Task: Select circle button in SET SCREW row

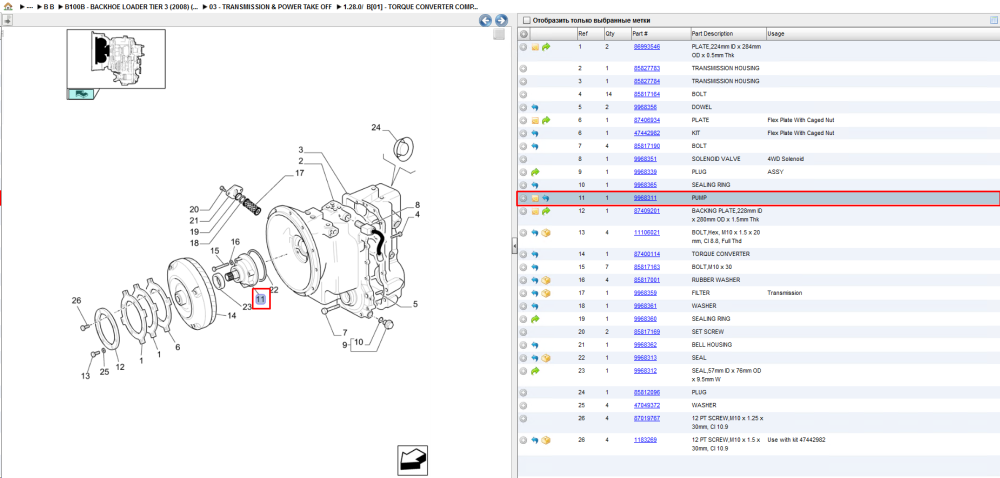Action: [x=523, y=332]
